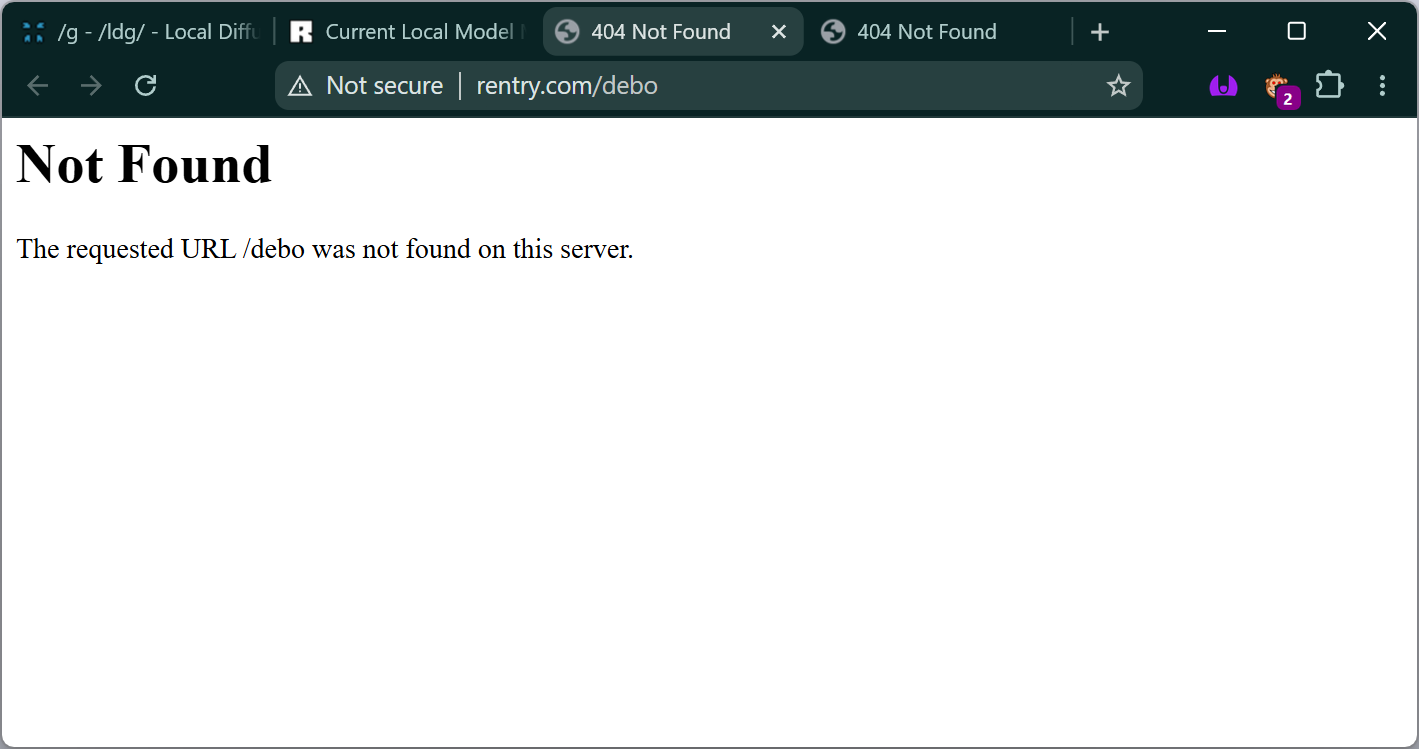
Task: Close the active 404 Not Found tab
Action: click(x=779, y=32)
